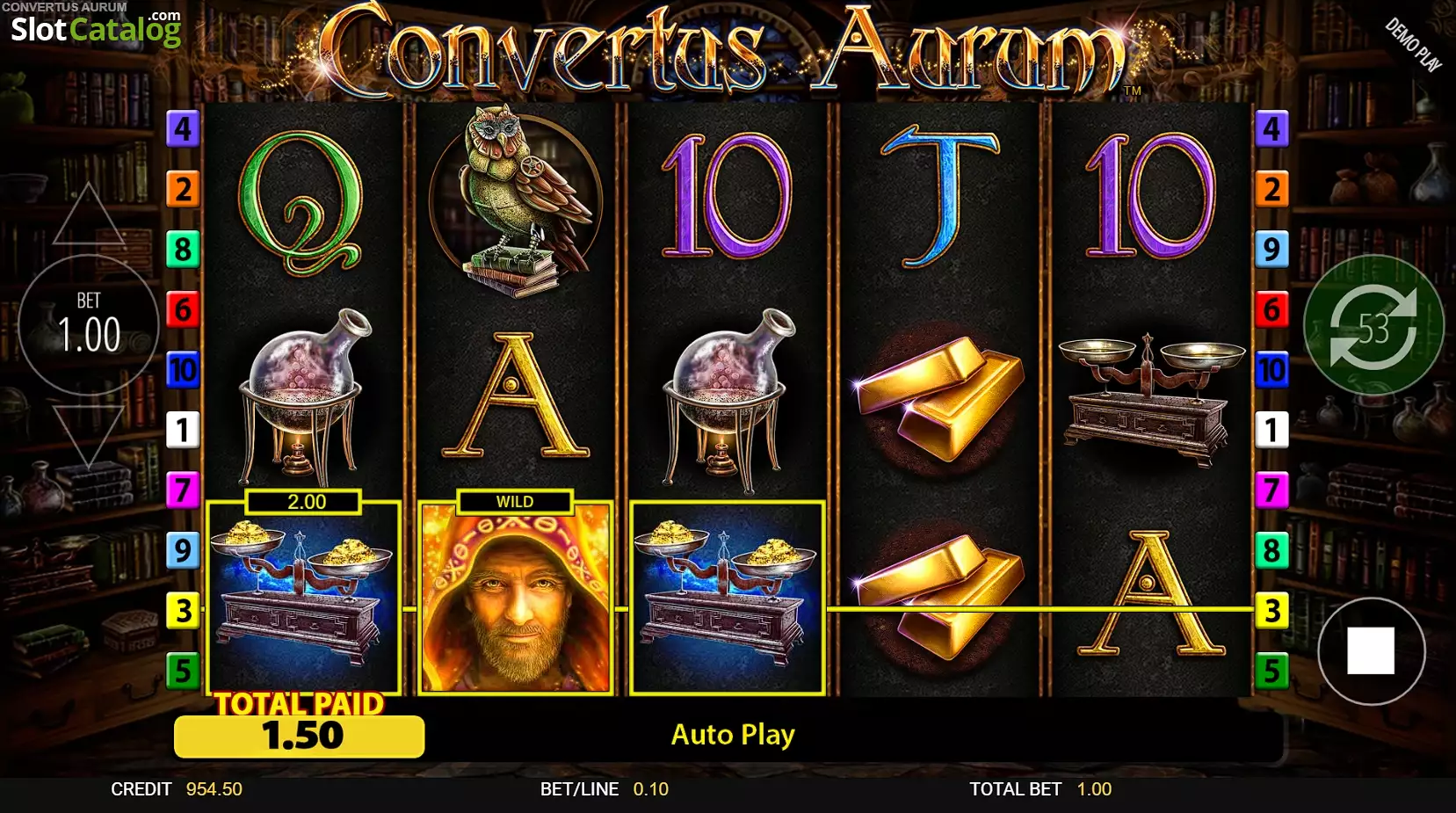Click the BET 1.00 circle display
The width and height of the screenshot is (1456, 813).
pyautogui.click(x=88, y=325)
